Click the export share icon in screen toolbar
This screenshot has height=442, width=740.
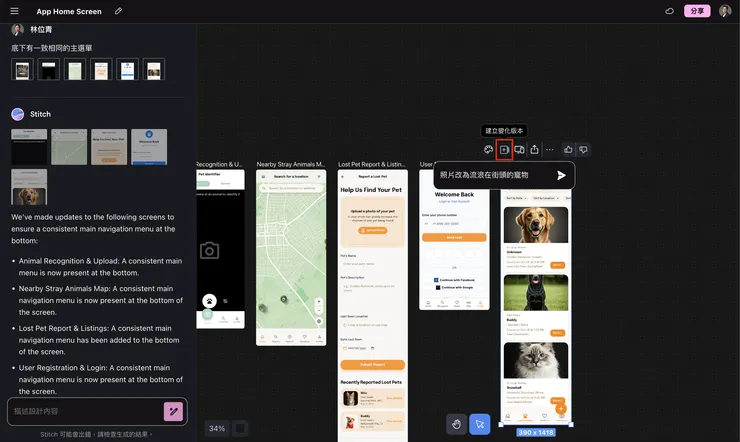[x=534, y=150]
